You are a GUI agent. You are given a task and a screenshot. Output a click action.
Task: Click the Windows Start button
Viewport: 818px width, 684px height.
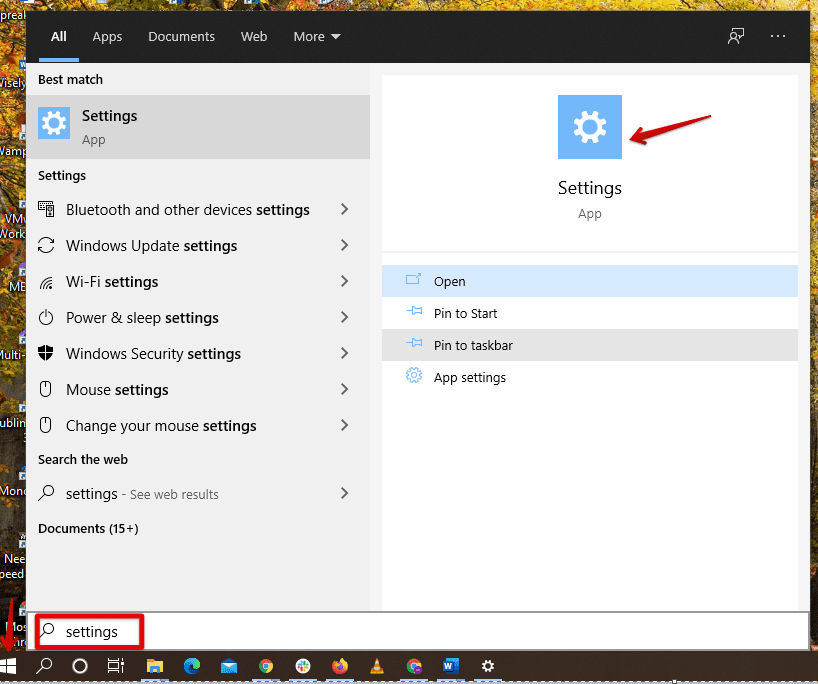pos(8,666)
